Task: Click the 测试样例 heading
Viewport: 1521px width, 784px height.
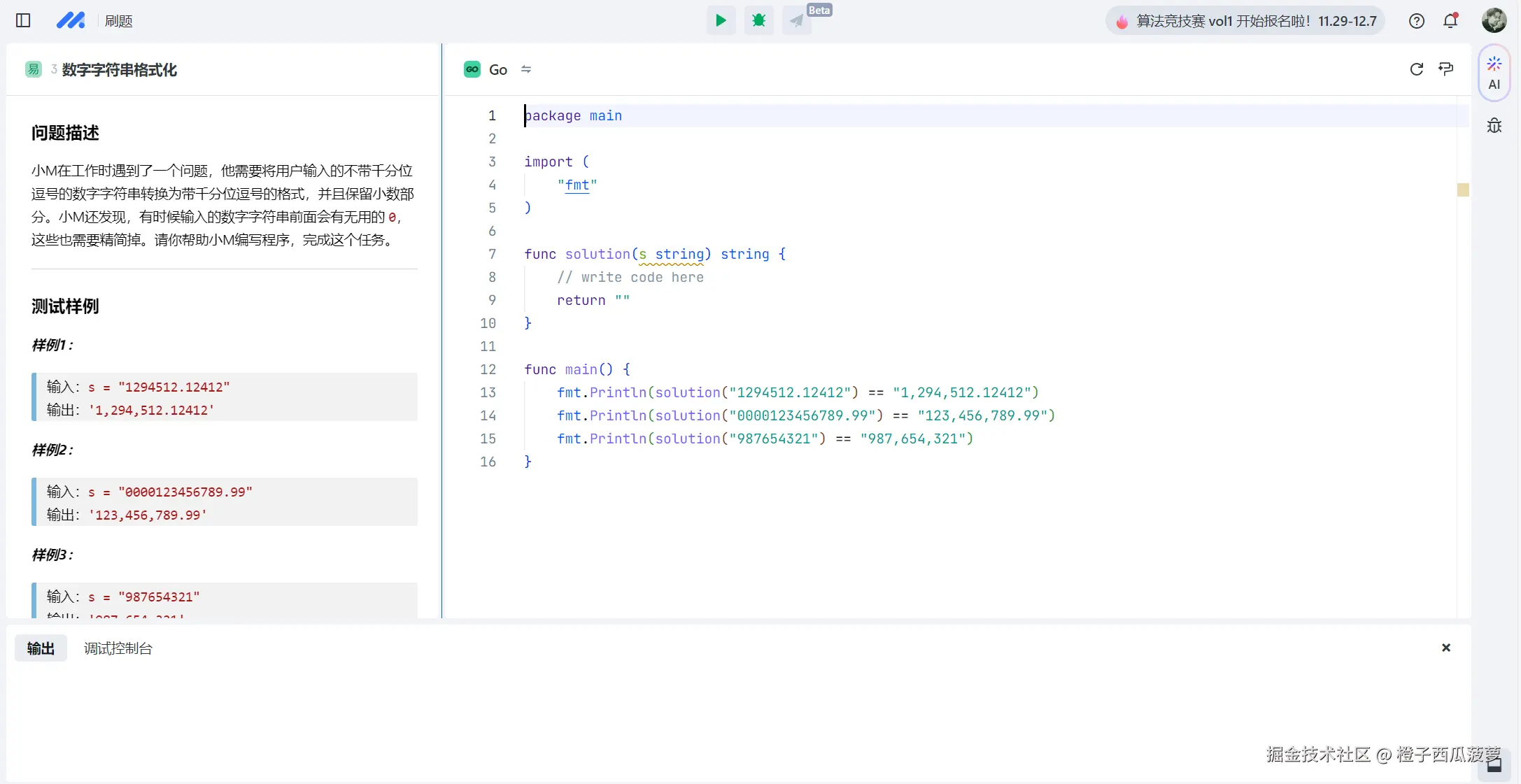Action: pyautogui.click(x=65, y=306)
